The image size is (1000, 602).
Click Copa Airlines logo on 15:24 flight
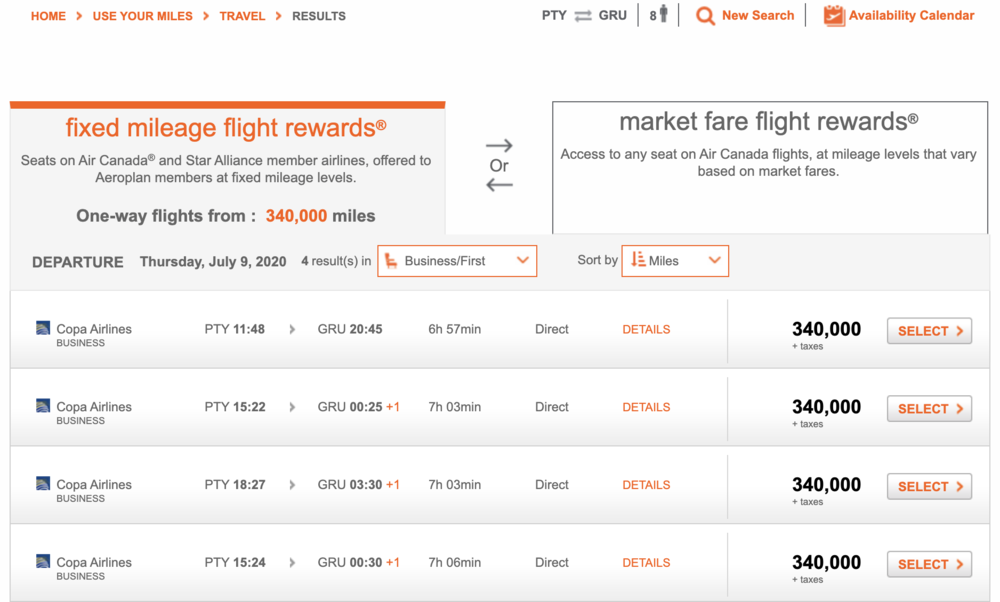tap(43, 562)
